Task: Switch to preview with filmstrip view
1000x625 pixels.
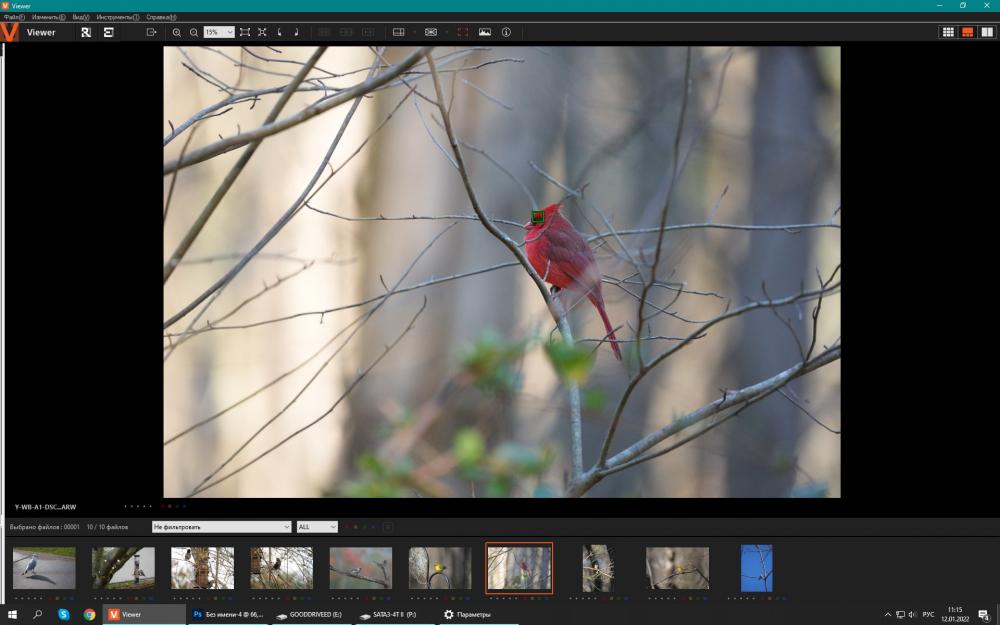Action: [967, 32]
